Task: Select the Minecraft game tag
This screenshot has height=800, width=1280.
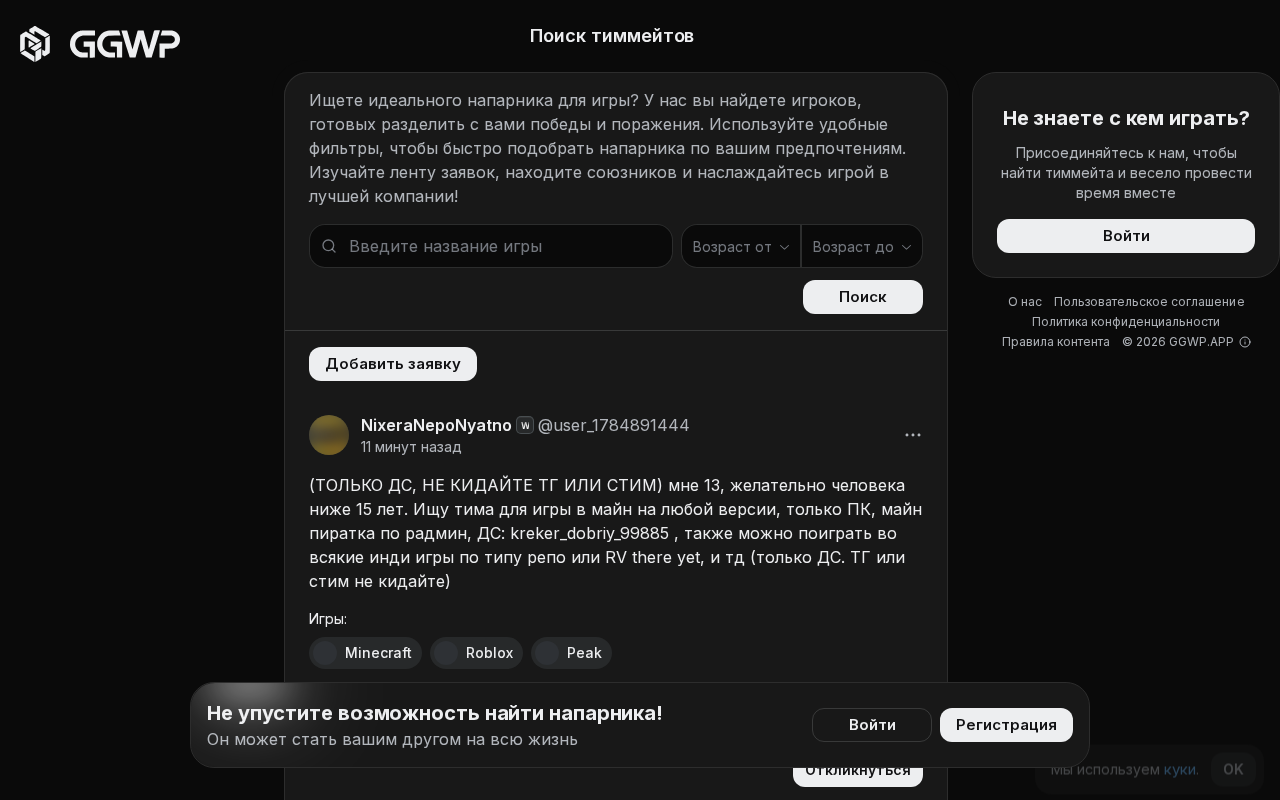Action: click(365, 653)
